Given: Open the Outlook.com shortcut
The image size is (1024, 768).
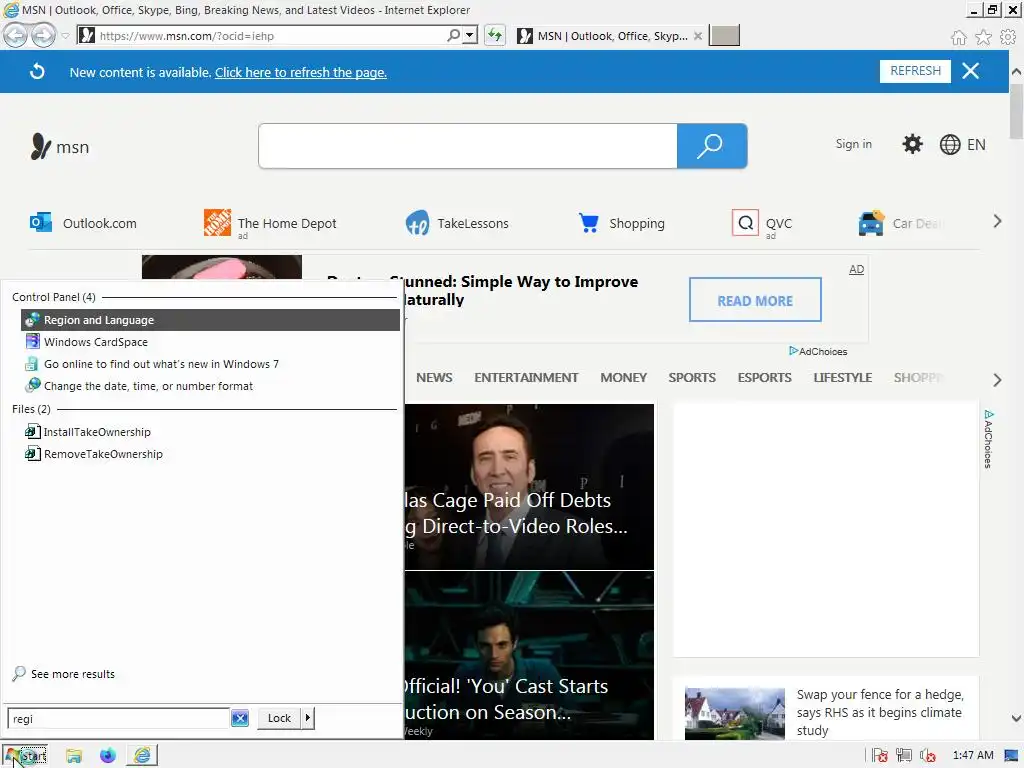Looking at the screenshot, I should point(84,223).
